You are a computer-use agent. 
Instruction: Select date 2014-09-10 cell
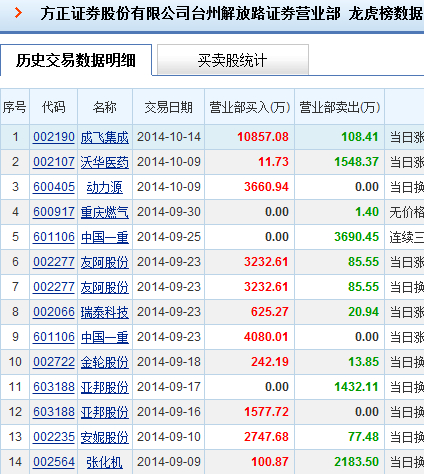(x=169, y=437)
